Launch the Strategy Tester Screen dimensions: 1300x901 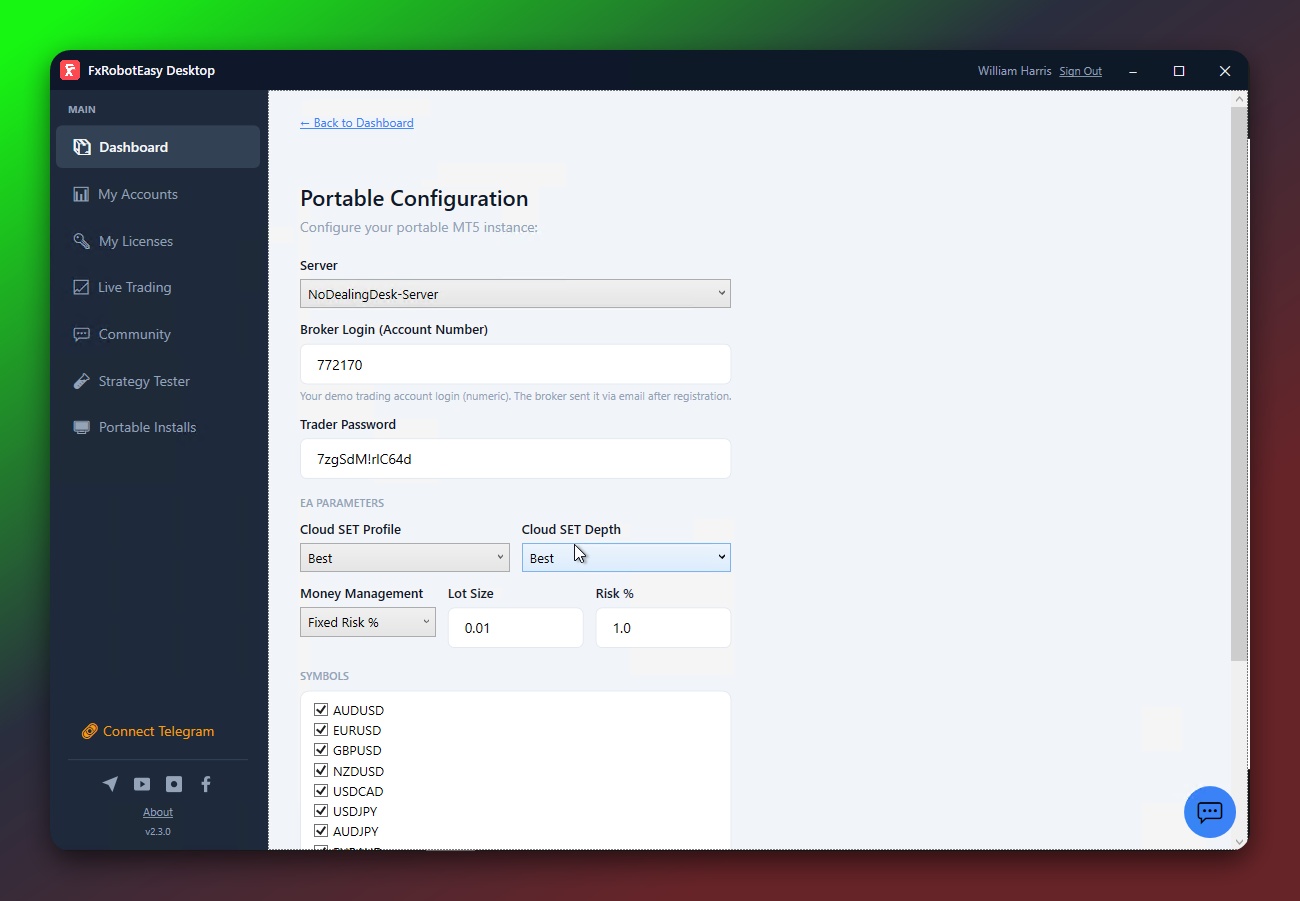[x=144, y=380]
